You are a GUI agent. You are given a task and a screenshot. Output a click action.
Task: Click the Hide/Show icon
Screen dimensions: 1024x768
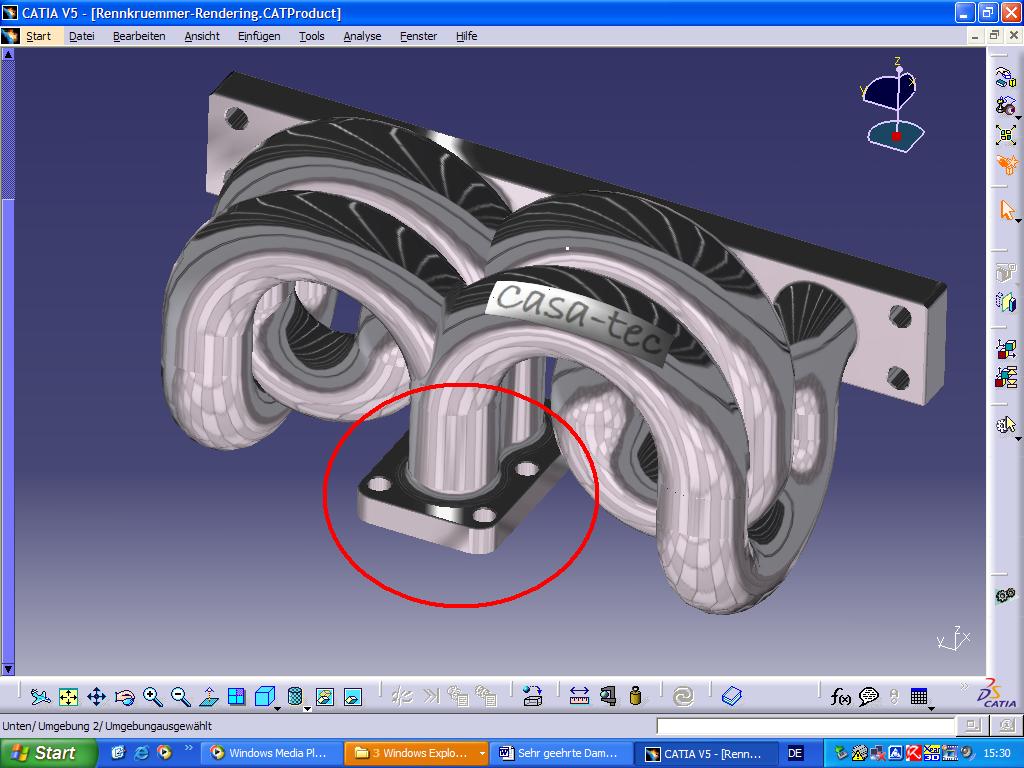tap(325, 697)
